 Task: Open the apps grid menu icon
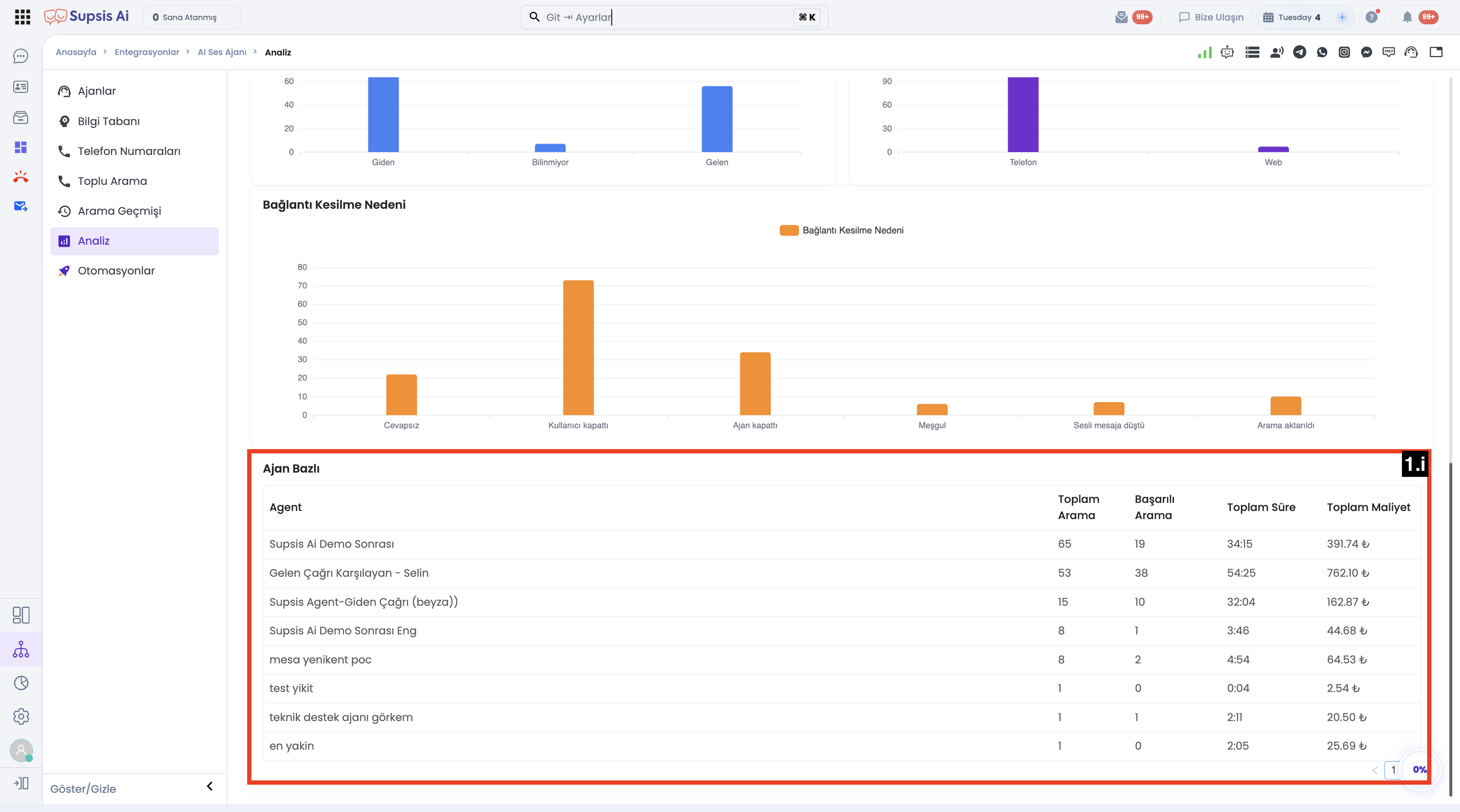point(22,17)
